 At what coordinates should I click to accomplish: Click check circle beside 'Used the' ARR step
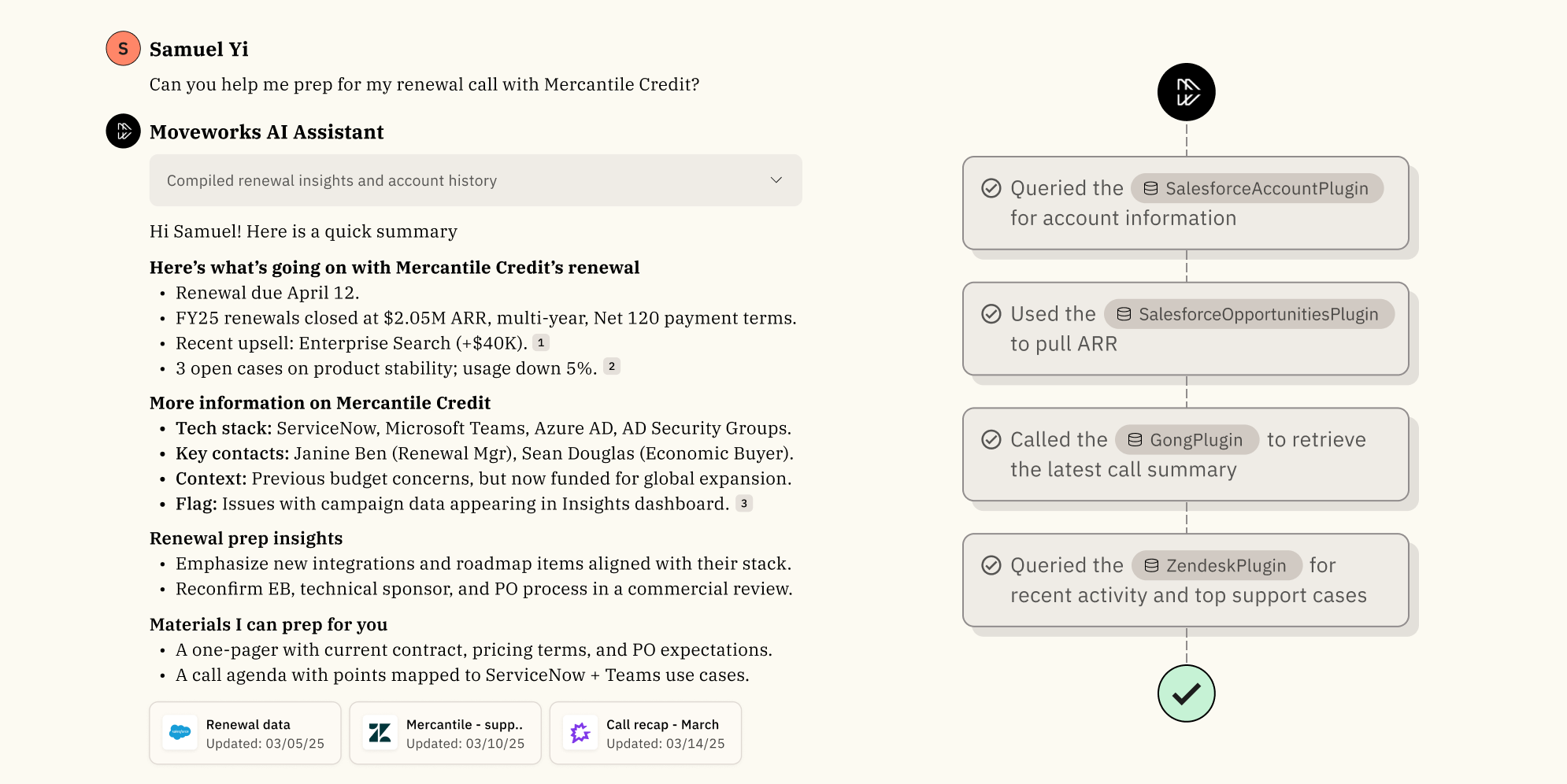click(991, 314)
